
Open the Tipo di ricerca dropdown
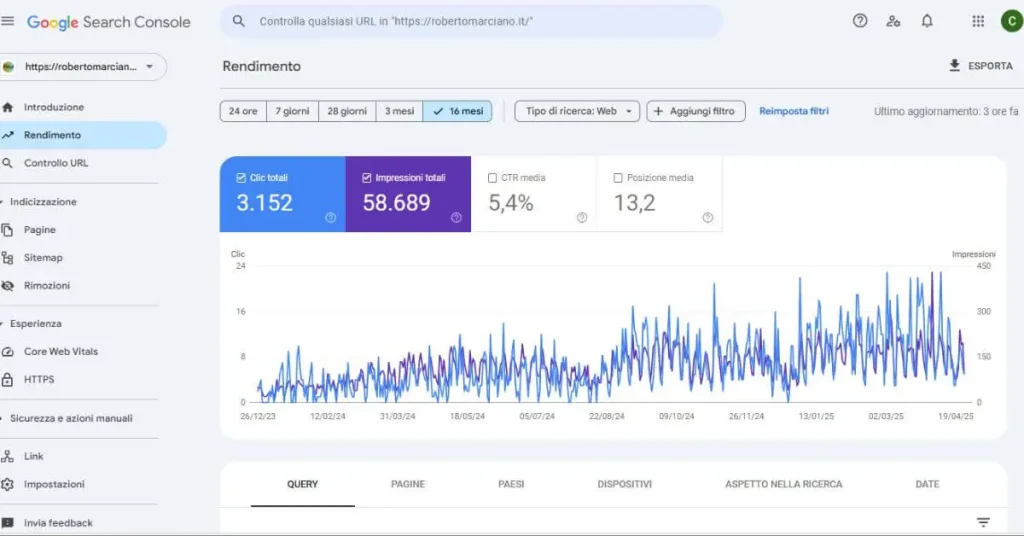[x=577, y=111]
